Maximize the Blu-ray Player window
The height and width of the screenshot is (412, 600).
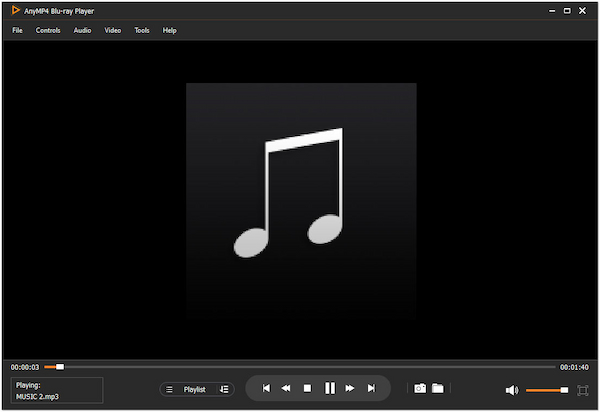[x=567, y=11]
